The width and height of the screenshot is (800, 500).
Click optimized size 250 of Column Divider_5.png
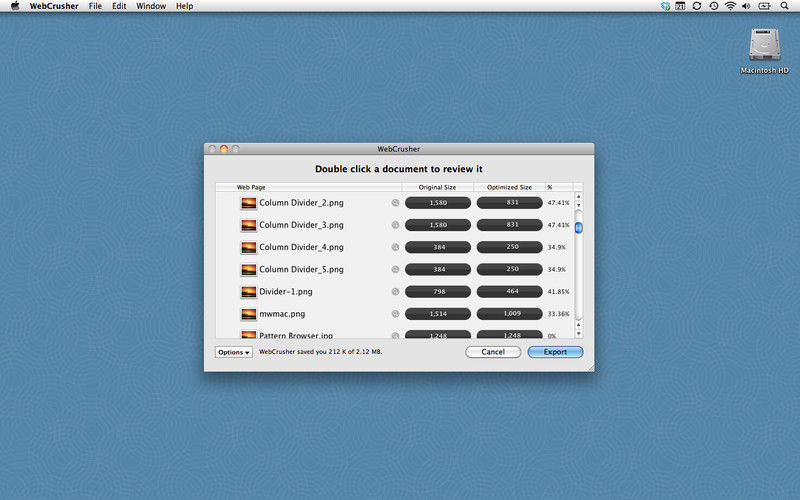click(x=510, y=269)
